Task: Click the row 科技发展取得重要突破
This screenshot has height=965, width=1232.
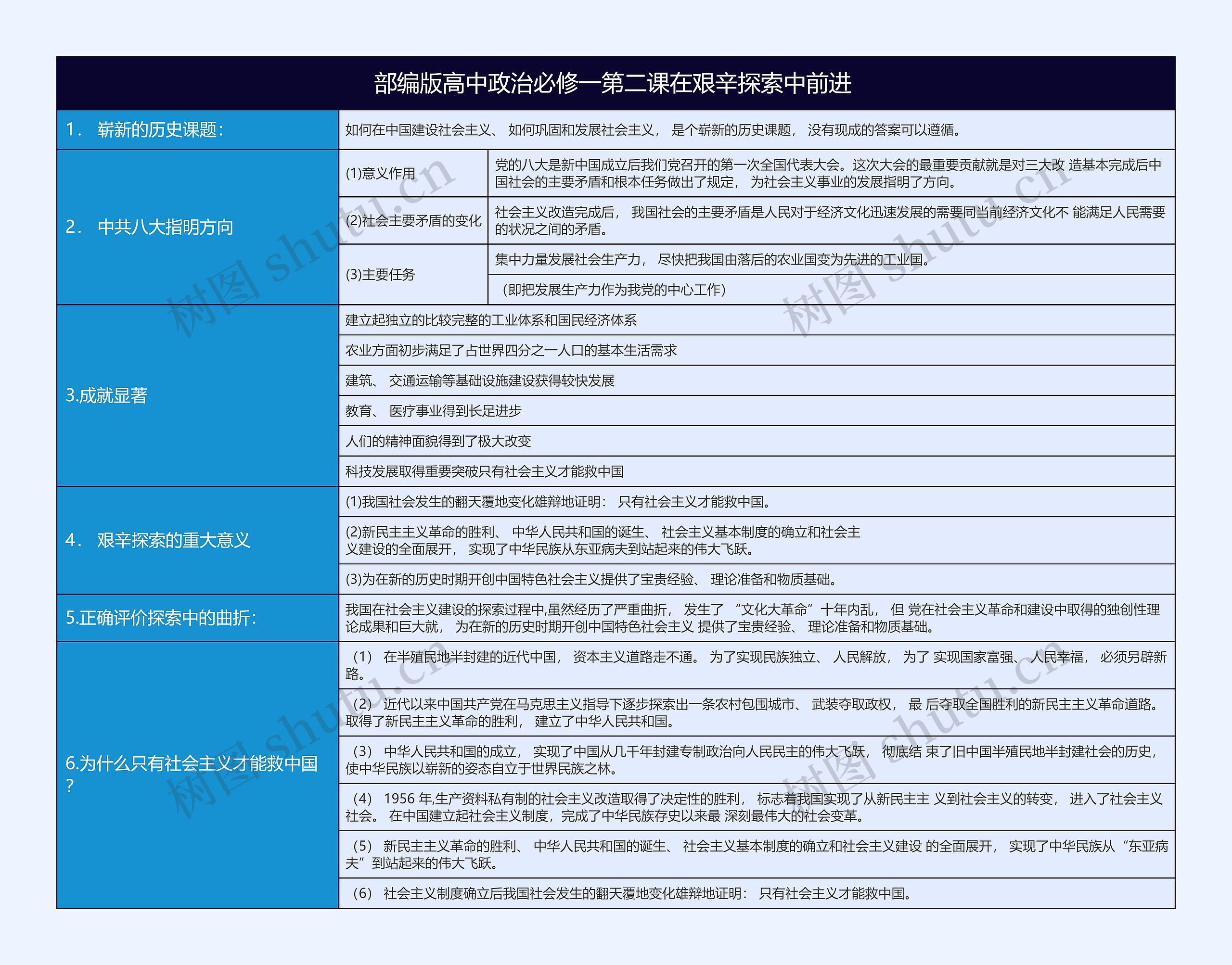Action: (757, 471)
